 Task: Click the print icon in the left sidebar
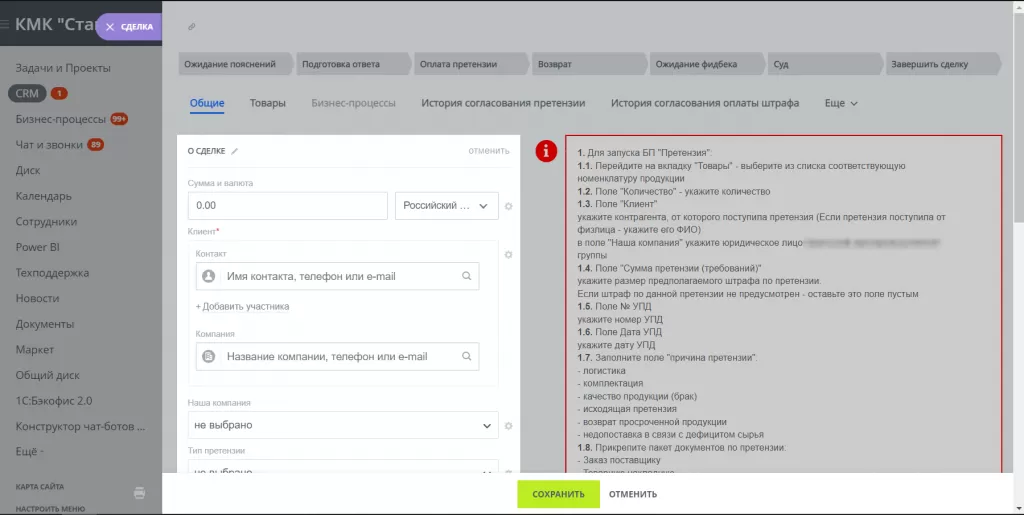tap(140, 492)
